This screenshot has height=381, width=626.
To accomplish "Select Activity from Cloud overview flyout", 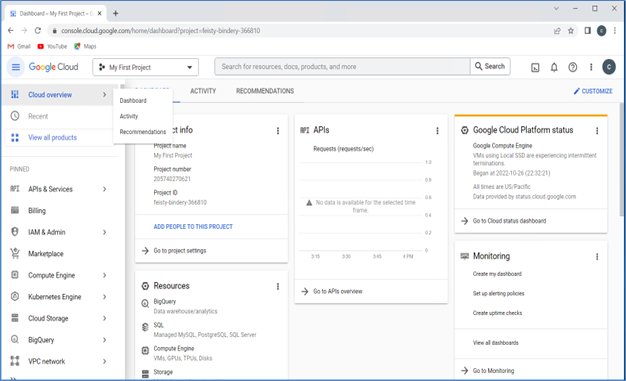I will [x=129, y=116].
